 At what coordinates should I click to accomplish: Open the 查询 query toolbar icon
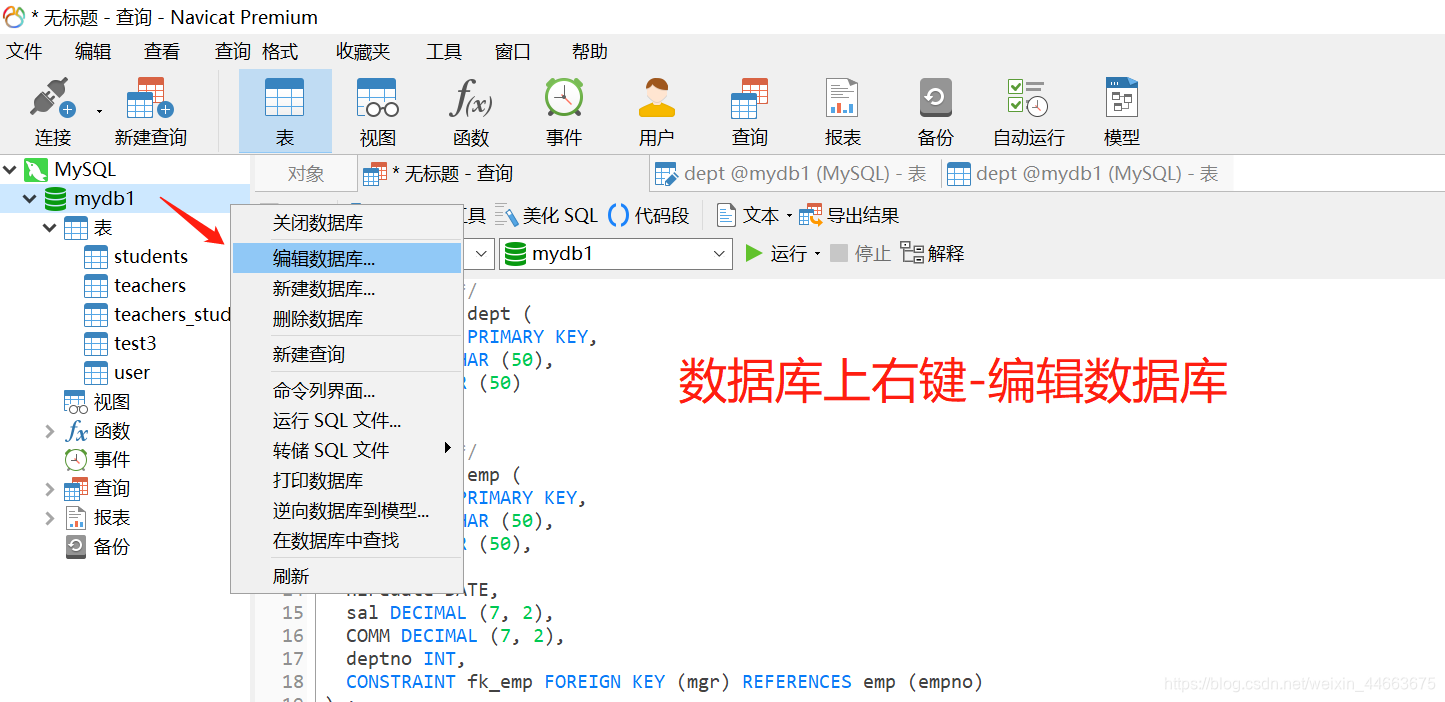coord(749,111)
